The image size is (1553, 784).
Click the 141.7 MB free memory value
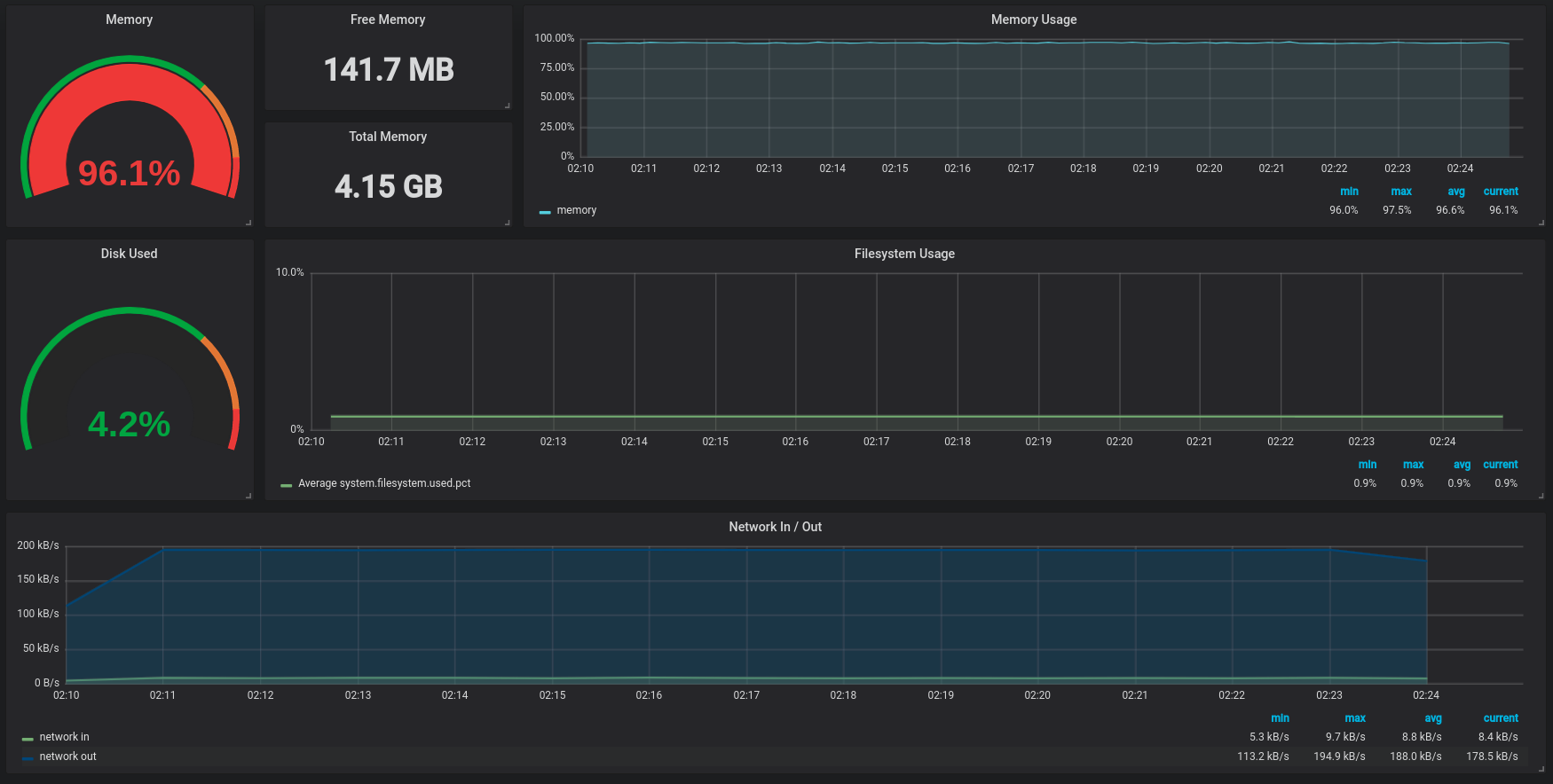(x=389, y=69)
